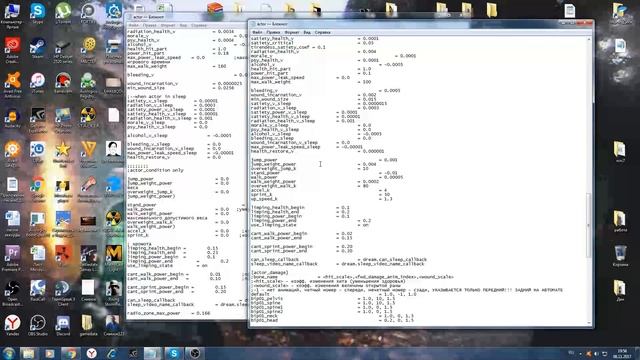The height and width of the screenshot is (360, 640).
Task: Click the title bar of the back Notepad window
Action: pyautogui.click(x=186, y=17)
